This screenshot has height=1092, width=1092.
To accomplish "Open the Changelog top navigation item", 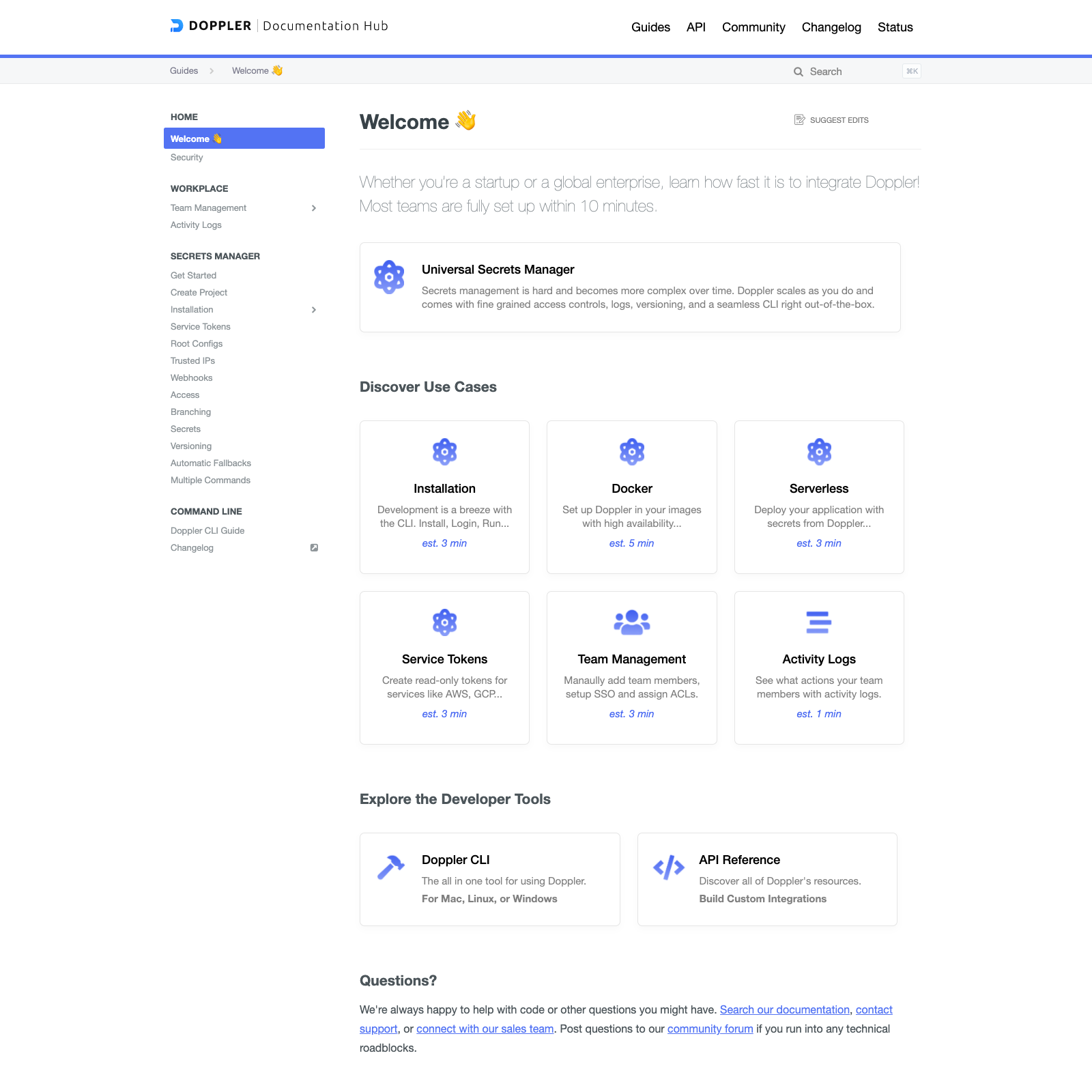I will point(831,27).
